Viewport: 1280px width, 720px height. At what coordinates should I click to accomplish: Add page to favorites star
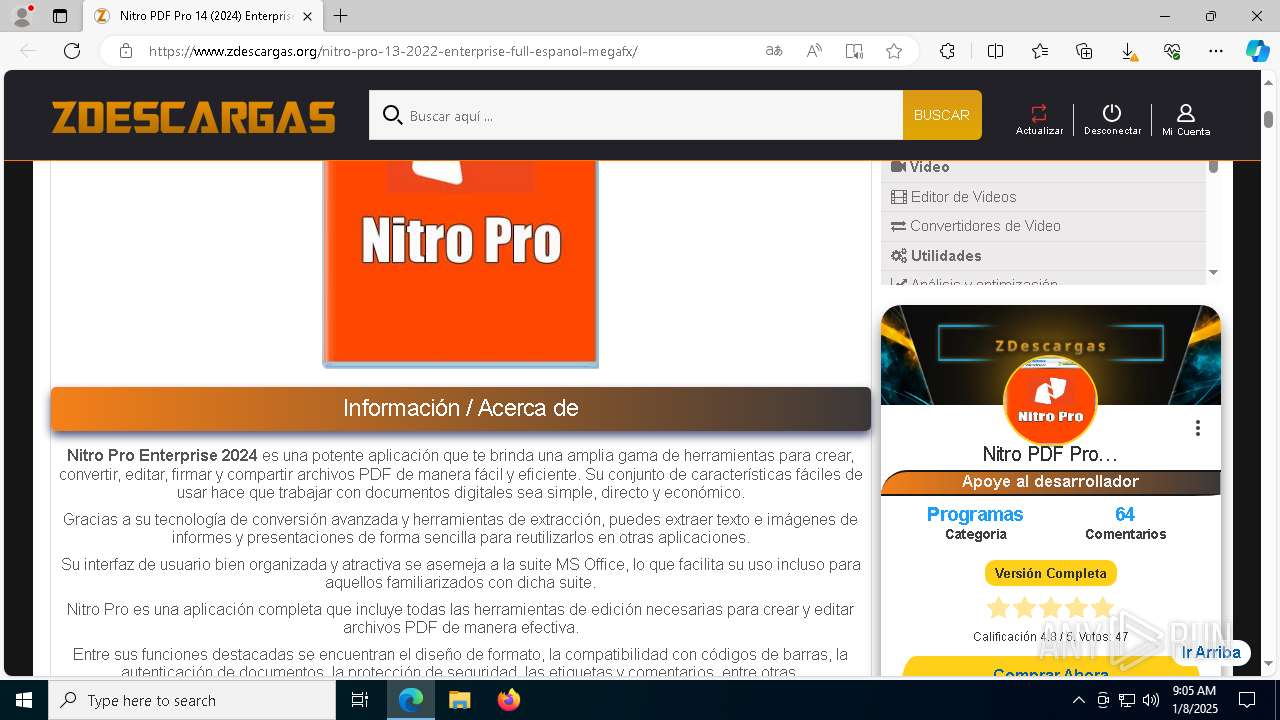(894, 51)
